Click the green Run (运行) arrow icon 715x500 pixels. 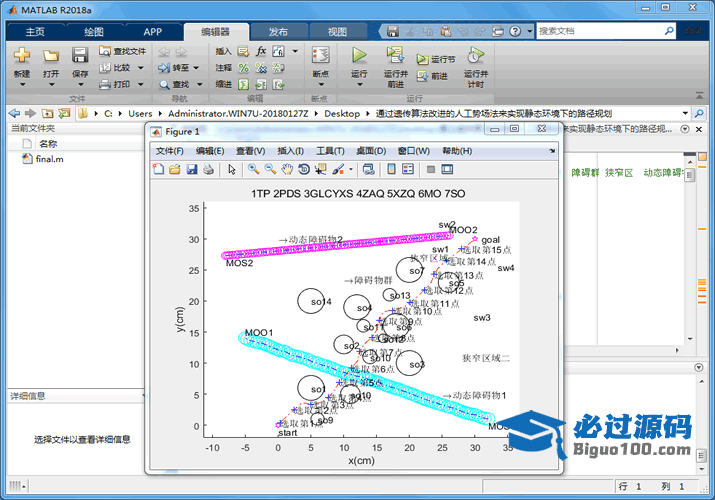[359, 55]
